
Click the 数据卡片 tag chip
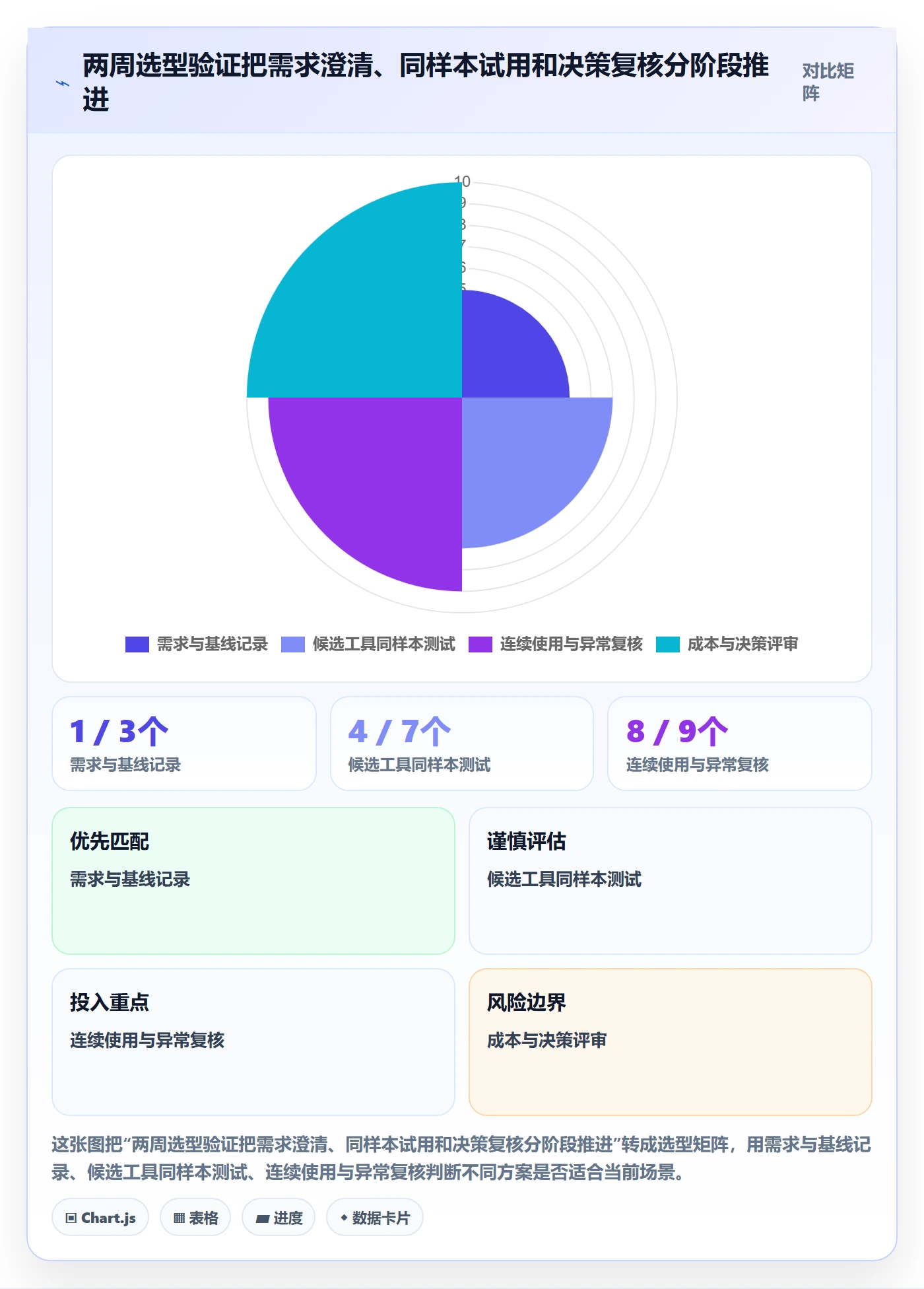point(375,1217)
